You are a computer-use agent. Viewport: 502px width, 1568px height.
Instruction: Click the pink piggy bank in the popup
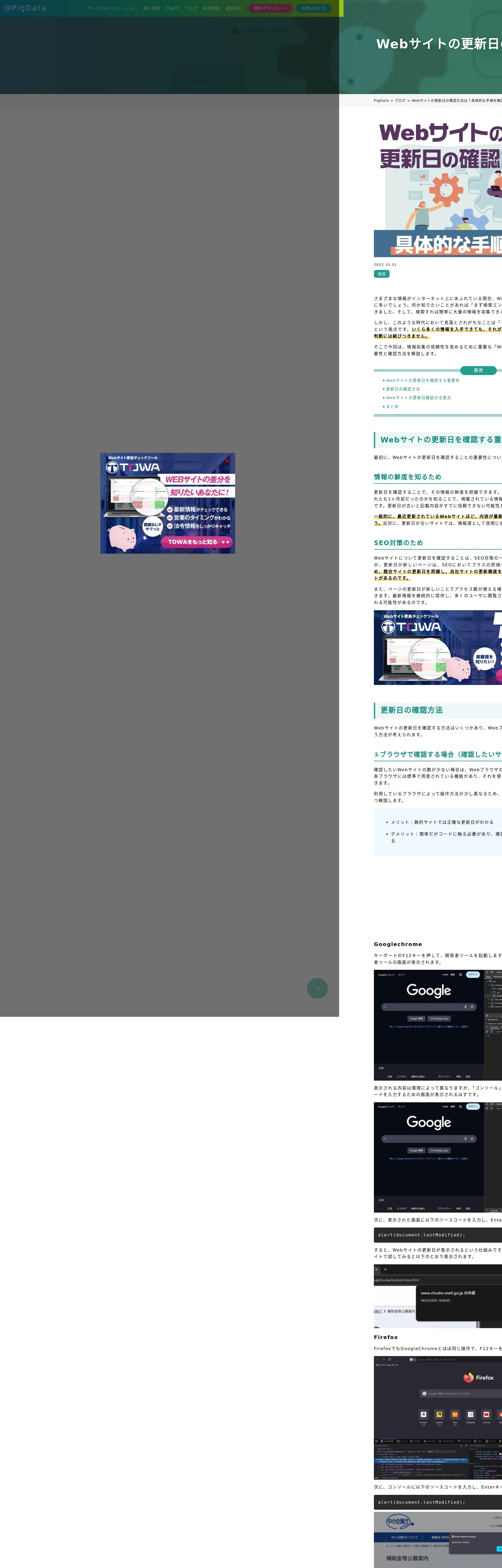pyautogui.click(x=122, y=538)
